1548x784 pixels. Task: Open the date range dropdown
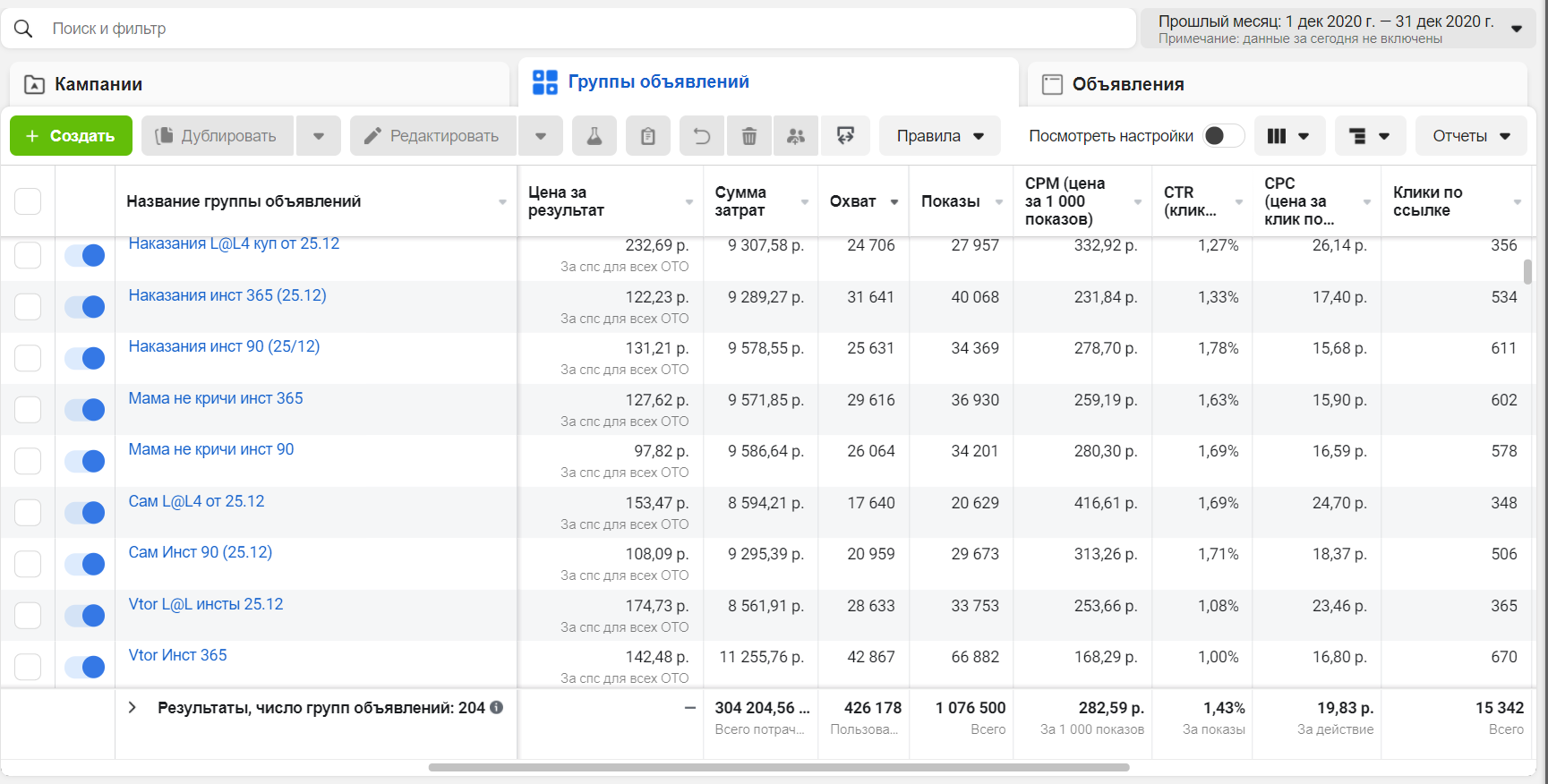pyautogui.click(x=1338, y=29)
